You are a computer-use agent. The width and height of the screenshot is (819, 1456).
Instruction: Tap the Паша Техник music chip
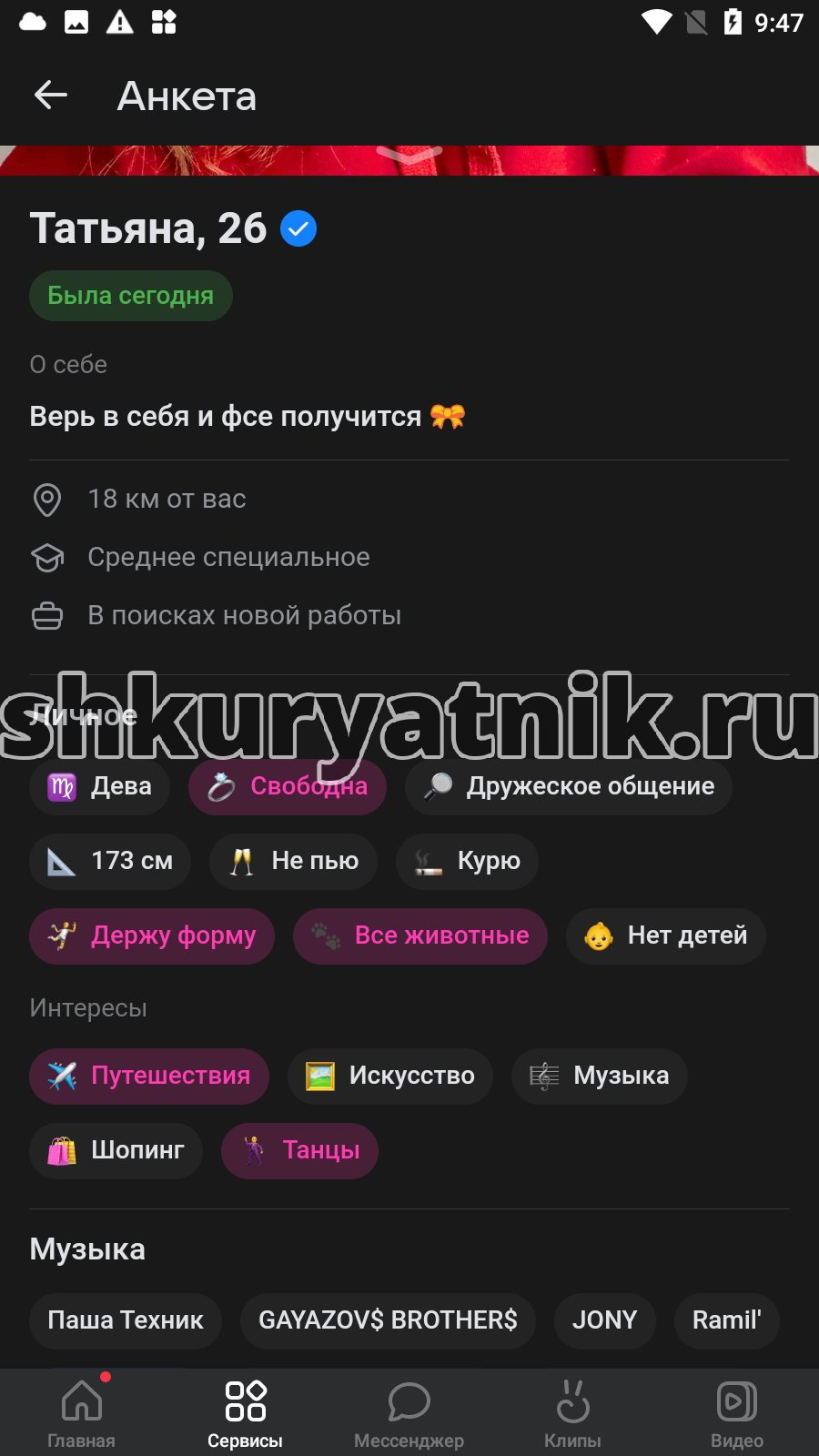pyautogui.click(x=126, y=1321)
